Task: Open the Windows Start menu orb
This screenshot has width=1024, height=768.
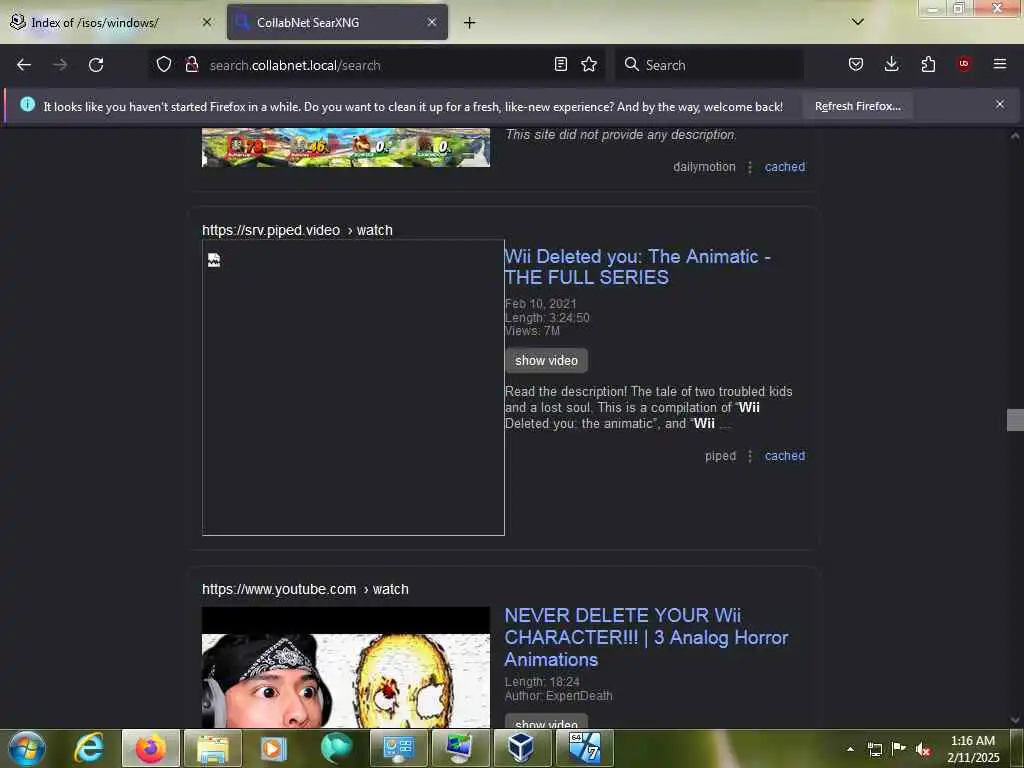Action: pyautogui.click(x=27, y=748)
